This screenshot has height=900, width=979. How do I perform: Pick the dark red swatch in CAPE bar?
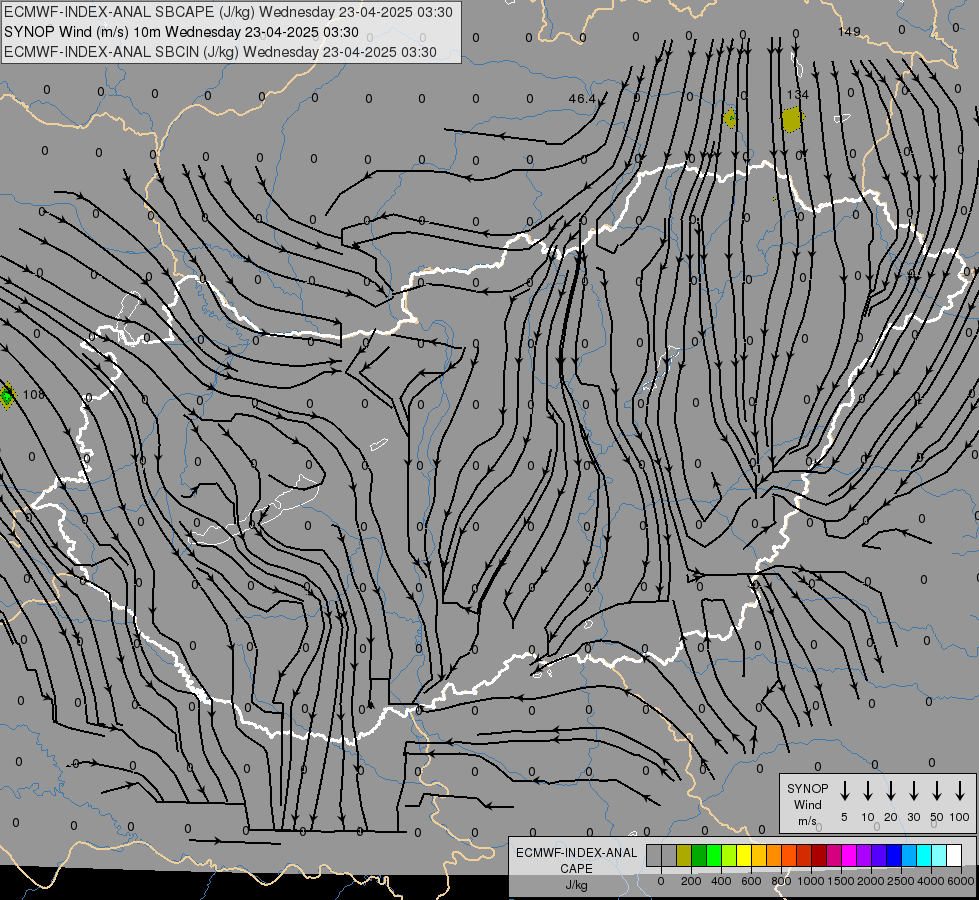[x=820, y=855]
